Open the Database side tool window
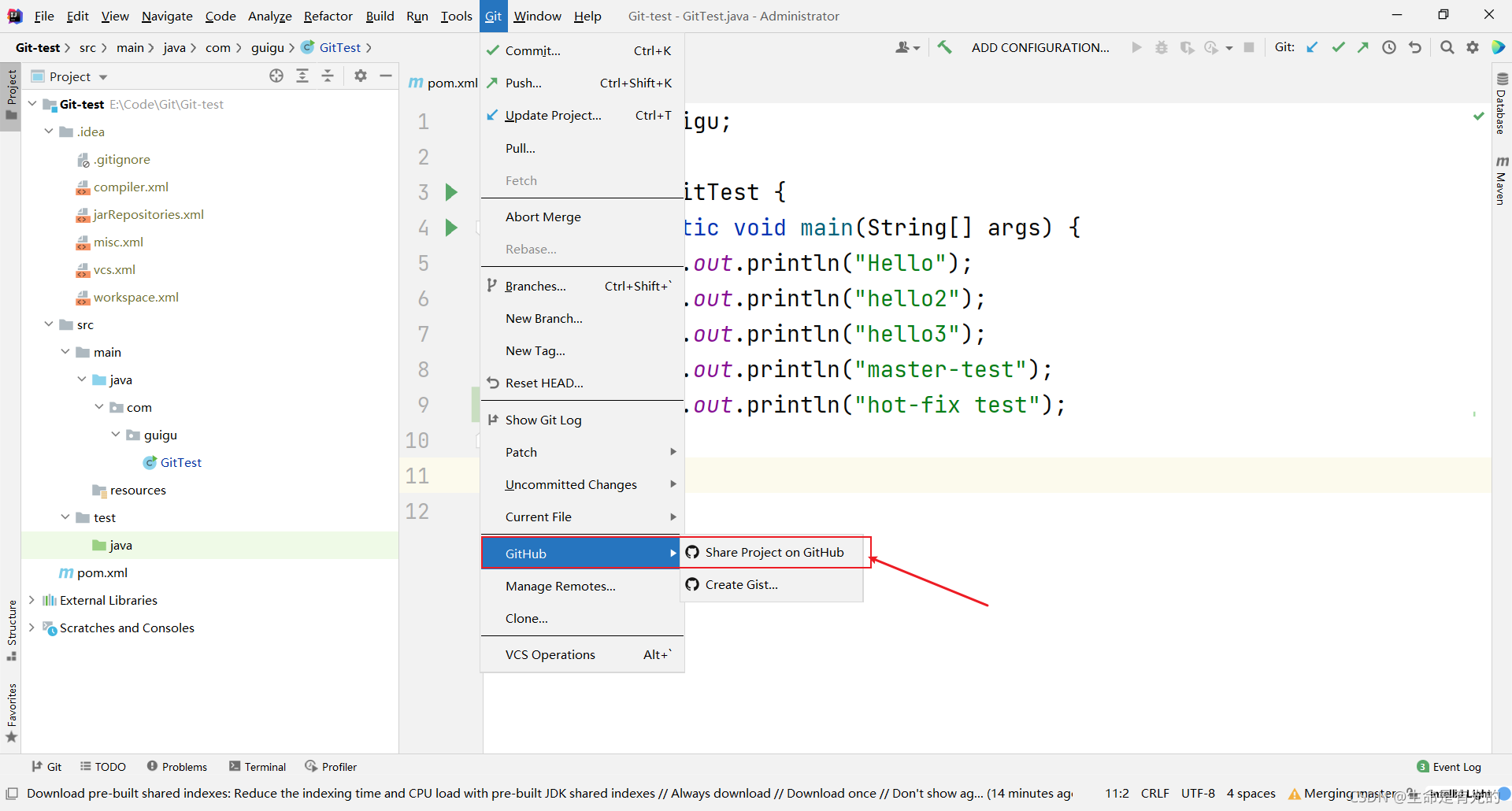This screenshot has width=1512, height=811. 1502,103
